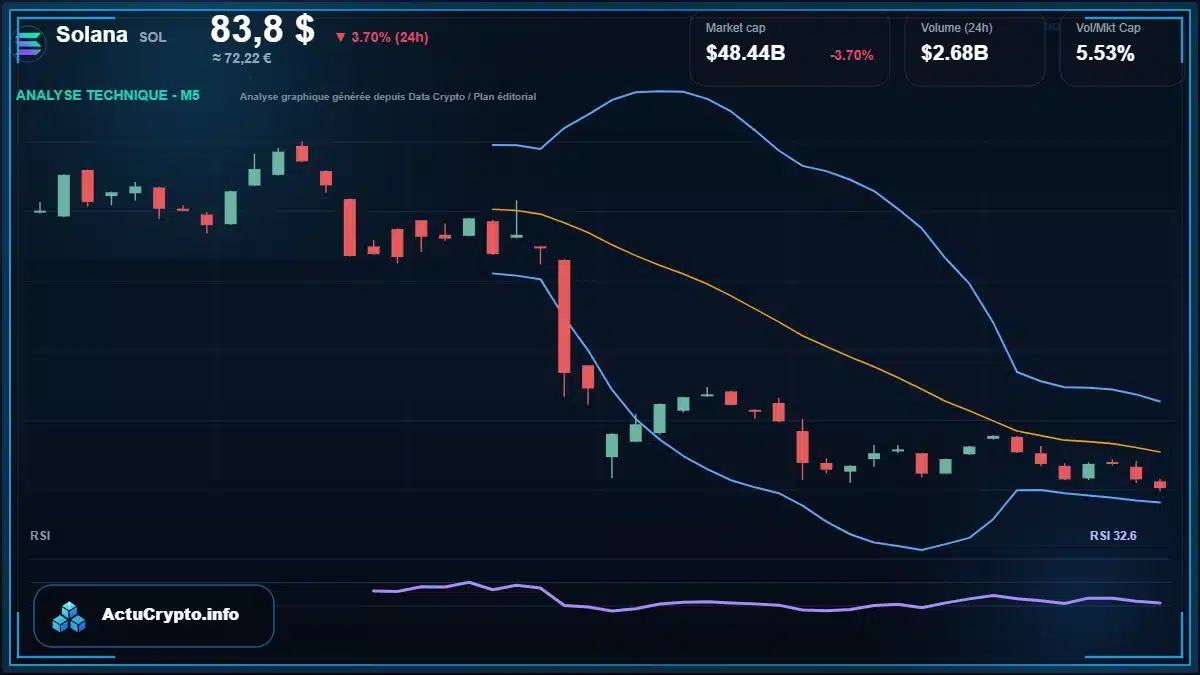
Task: Select the Vol/Mkt Cap card
Action: pos(1121,47)
